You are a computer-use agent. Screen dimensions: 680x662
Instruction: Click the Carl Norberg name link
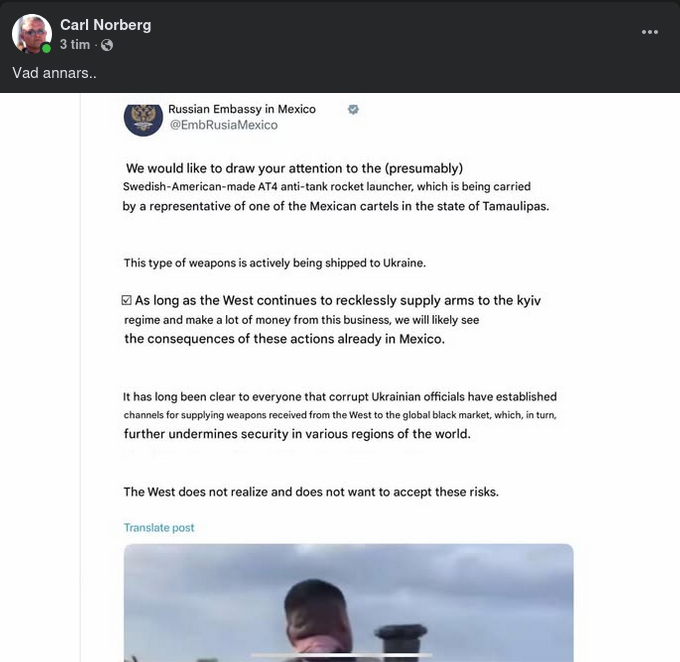[x=105, y=25]
